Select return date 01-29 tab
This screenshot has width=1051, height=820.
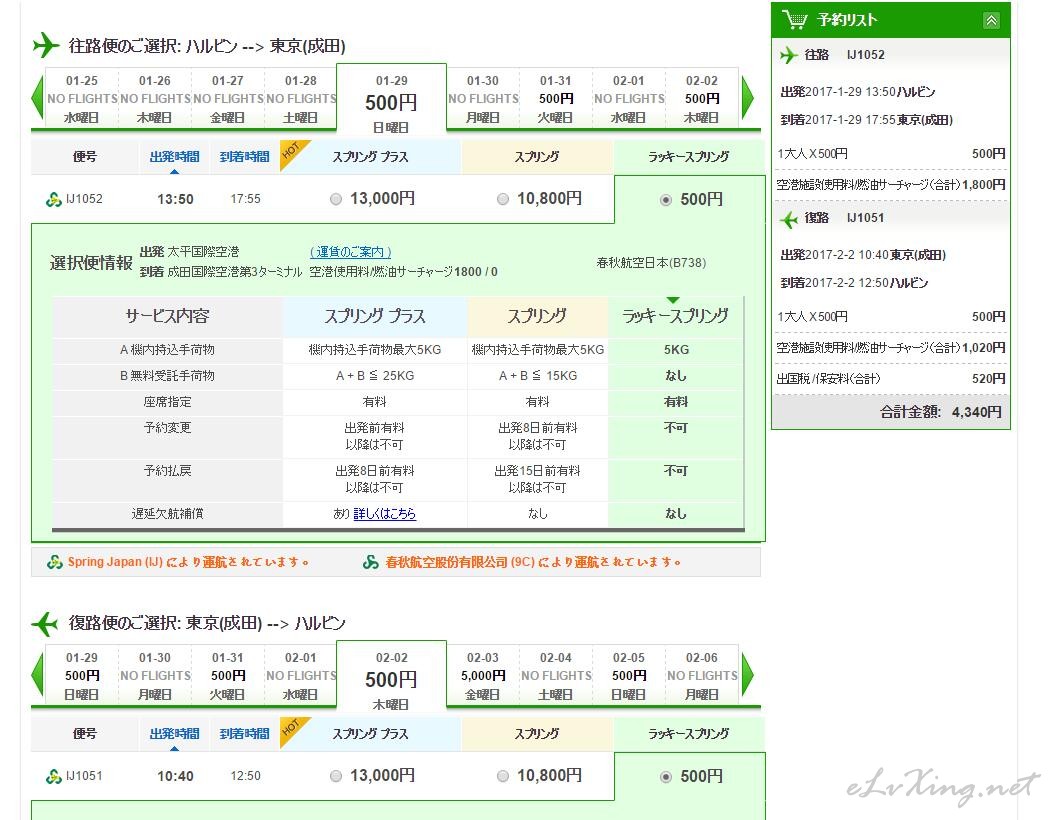coord(82,676)
